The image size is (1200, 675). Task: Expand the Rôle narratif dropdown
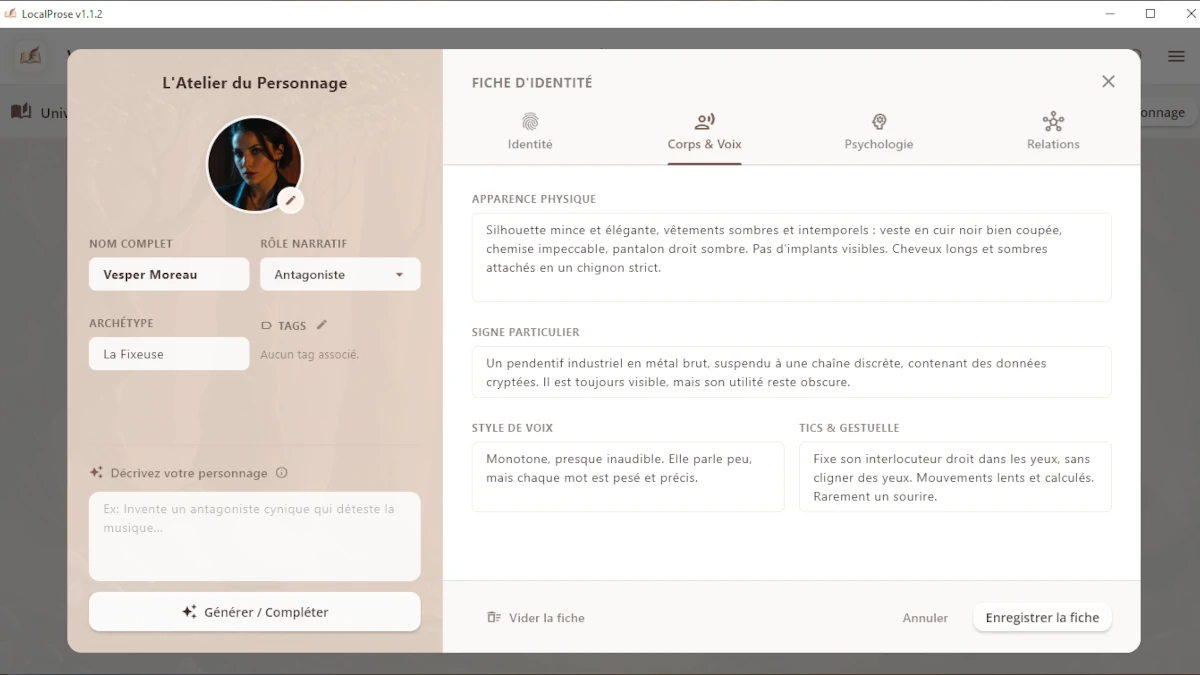(x=340, y=275)
